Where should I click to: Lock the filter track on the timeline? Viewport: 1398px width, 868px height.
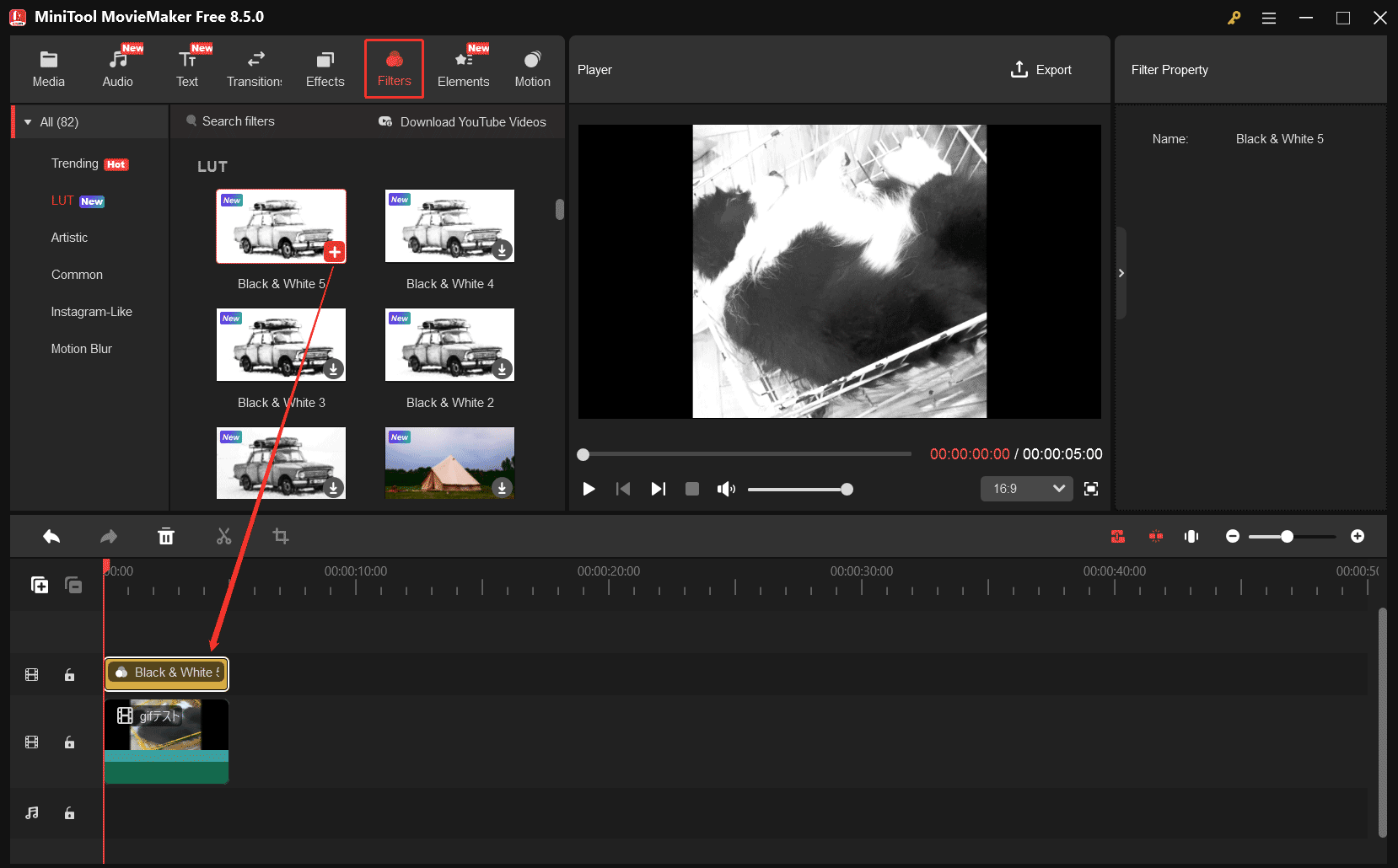[69, 674]
